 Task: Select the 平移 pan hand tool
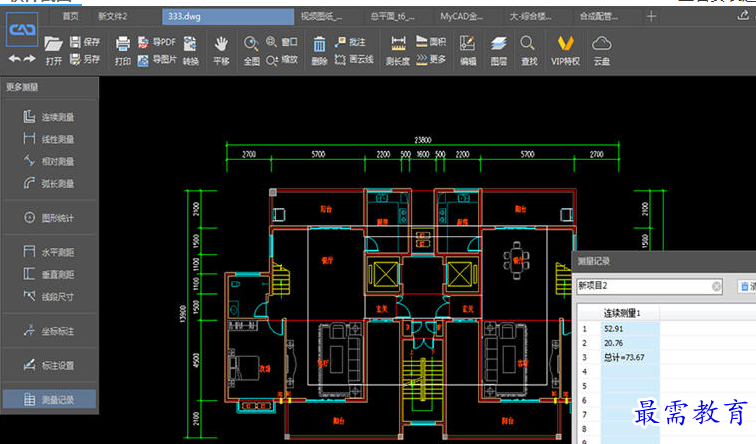click(221, 51)
